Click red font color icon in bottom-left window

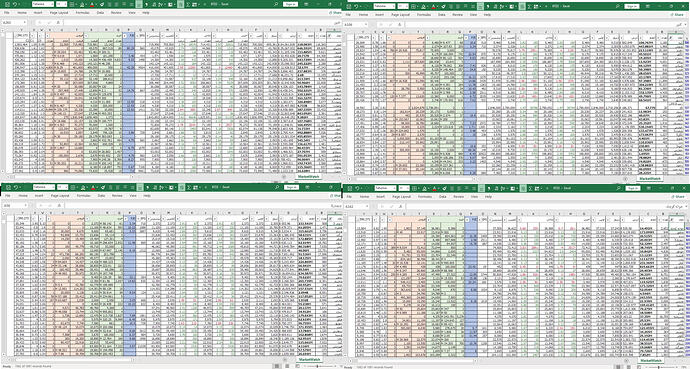[x=93, y=187]
